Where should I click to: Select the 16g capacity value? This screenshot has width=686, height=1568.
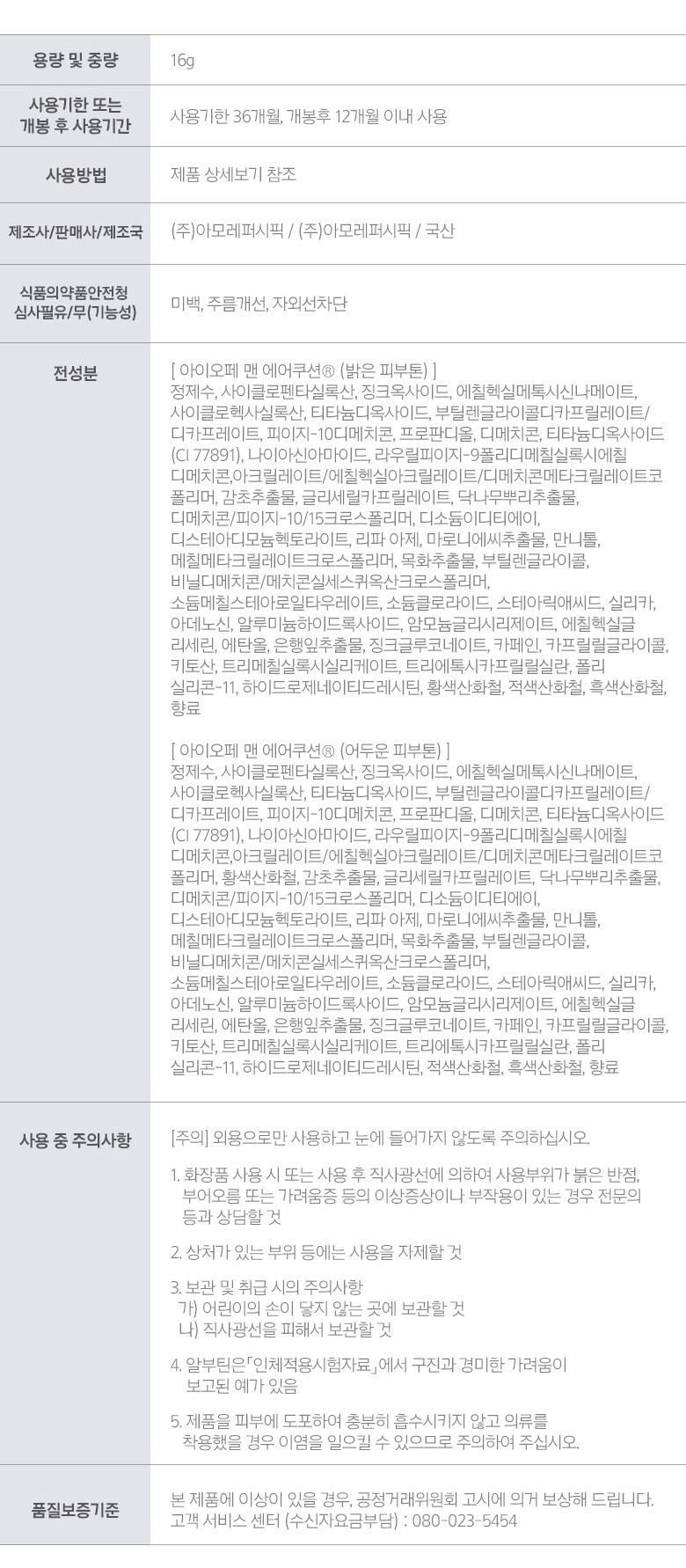tap(182, 61)
